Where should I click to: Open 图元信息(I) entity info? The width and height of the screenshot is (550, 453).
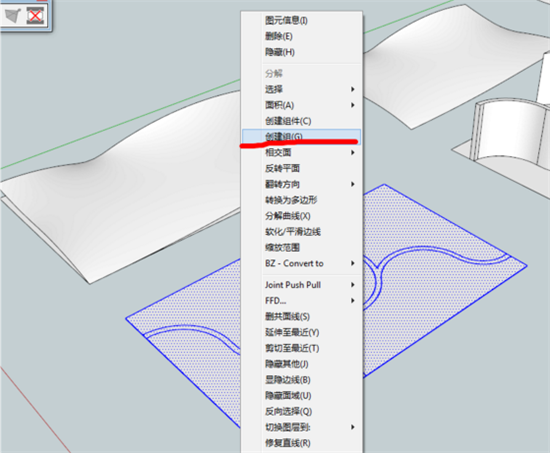coord(301,20)
